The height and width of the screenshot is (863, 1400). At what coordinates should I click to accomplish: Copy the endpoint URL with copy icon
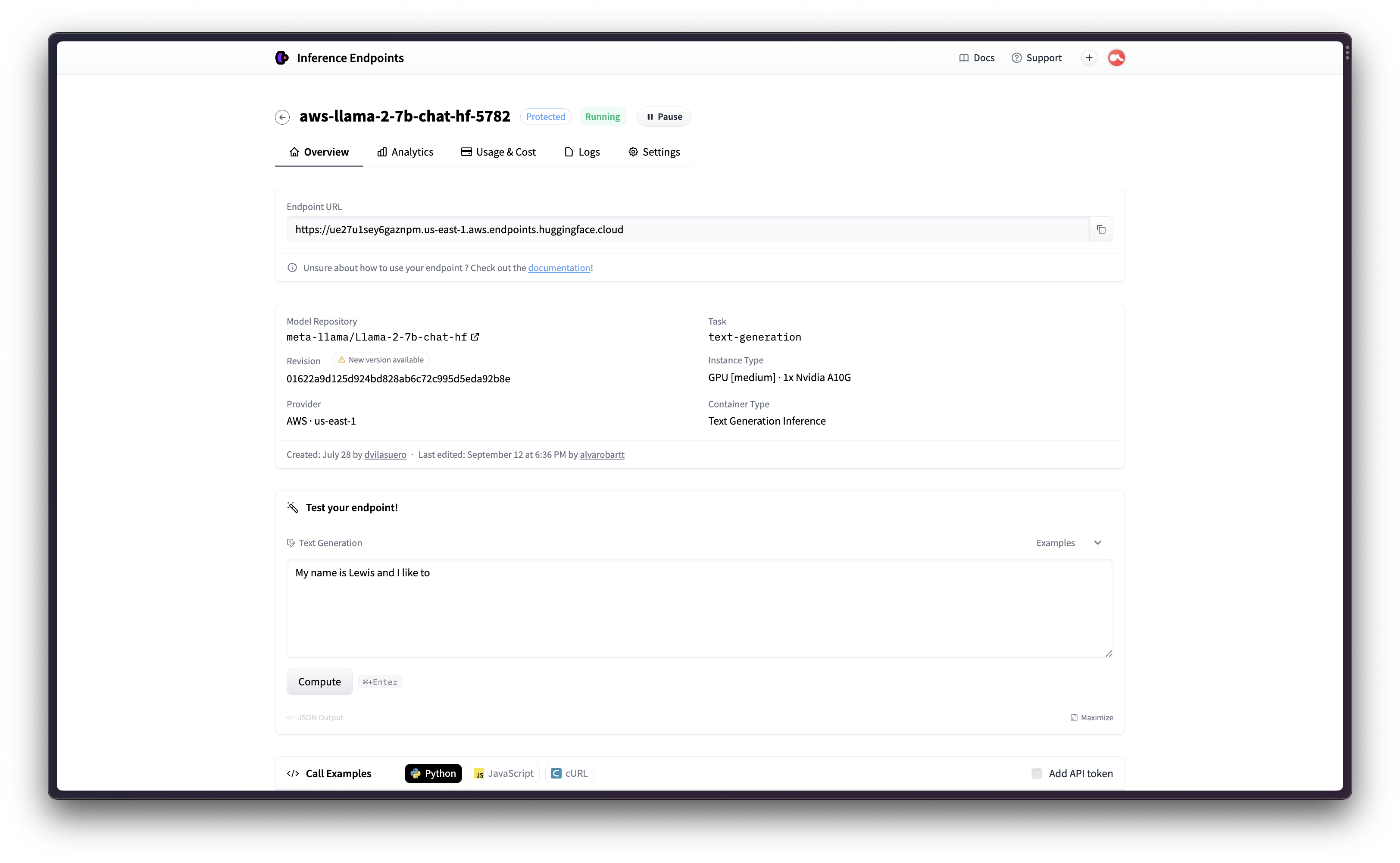[1101, 229]
